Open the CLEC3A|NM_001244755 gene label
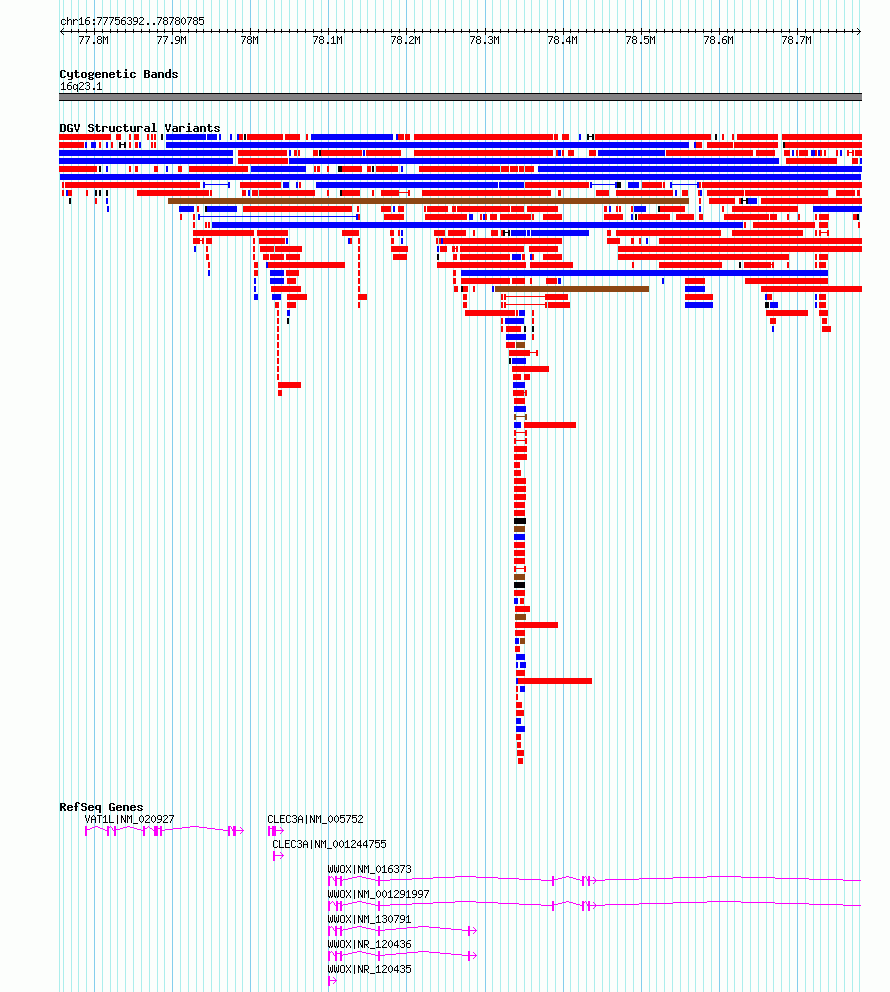This screenshot has height=992, width=890. (x=329, y=845)
